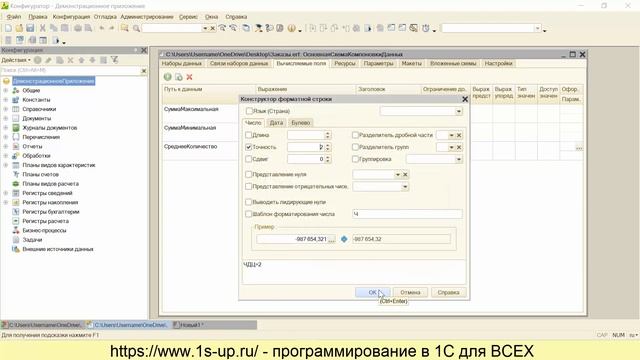The height and width of the screenshot is (360, 640).
Task: Click the magnifier Find icon in toolbar
Action: [136, 28]
